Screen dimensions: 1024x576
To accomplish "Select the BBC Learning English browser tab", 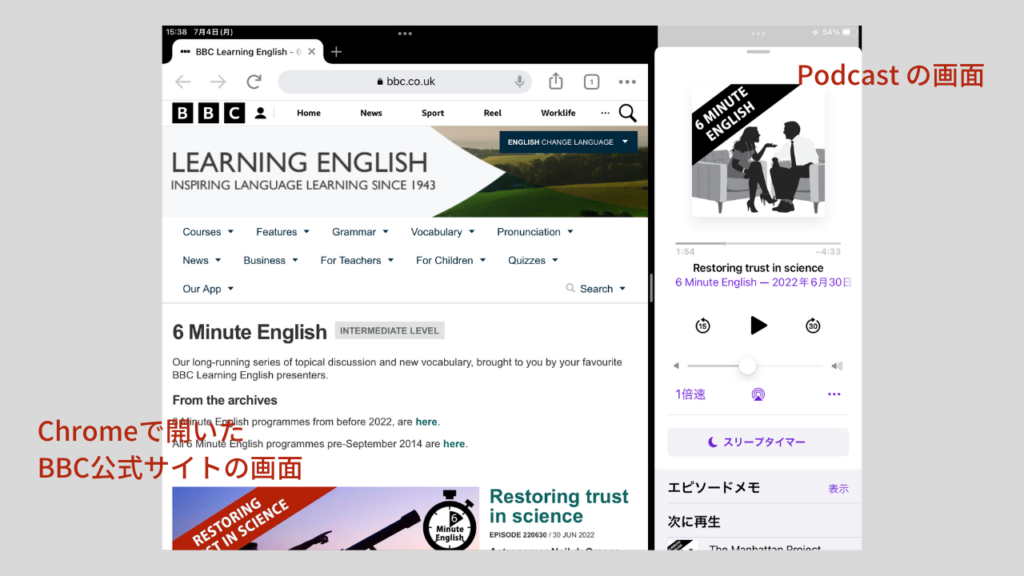I will (x=248, y=52).
